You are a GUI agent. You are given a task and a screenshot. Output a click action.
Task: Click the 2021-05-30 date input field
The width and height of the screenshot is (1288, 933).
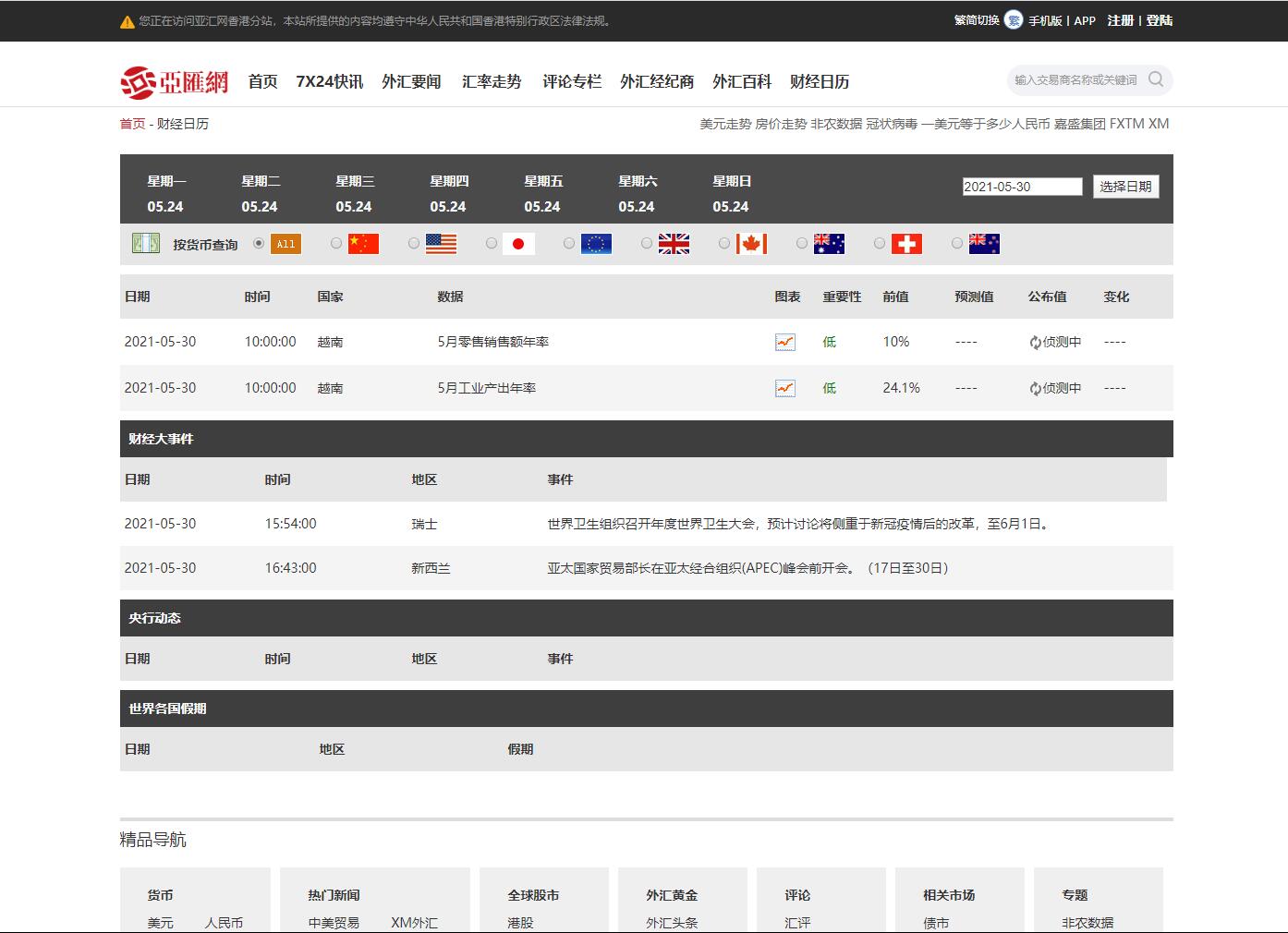pyautogui.click(x=1021, y=187)
